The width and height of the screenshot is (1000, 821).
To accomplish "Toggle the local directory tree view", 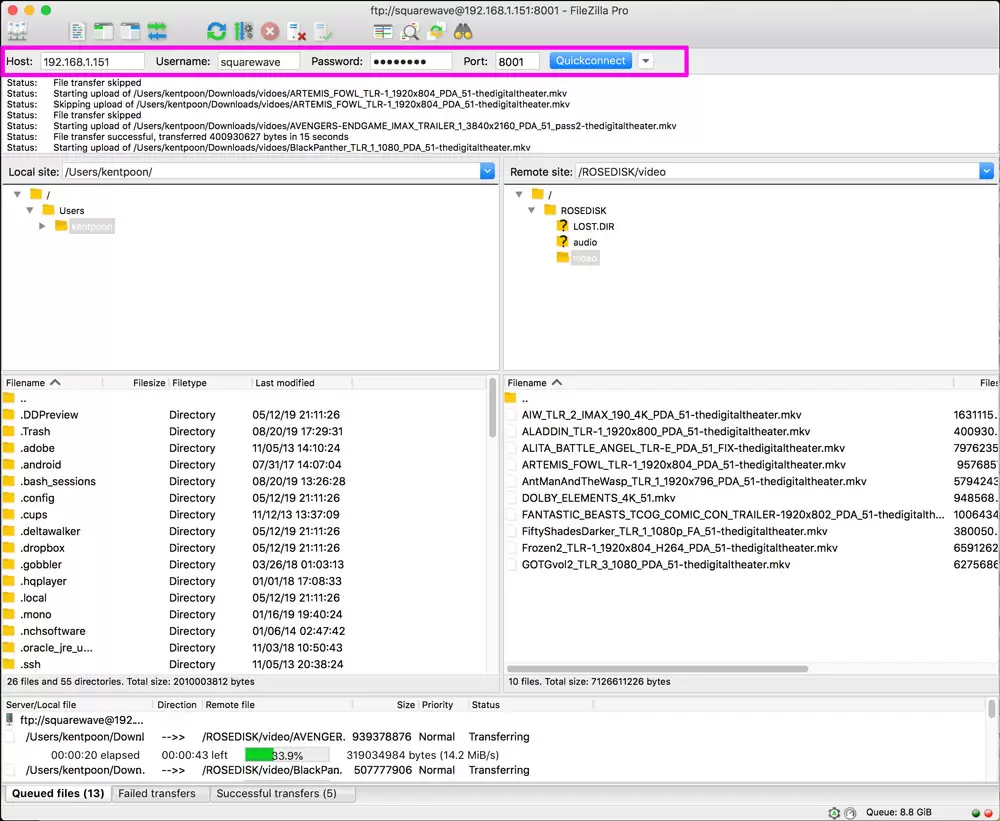I will 104,32.
